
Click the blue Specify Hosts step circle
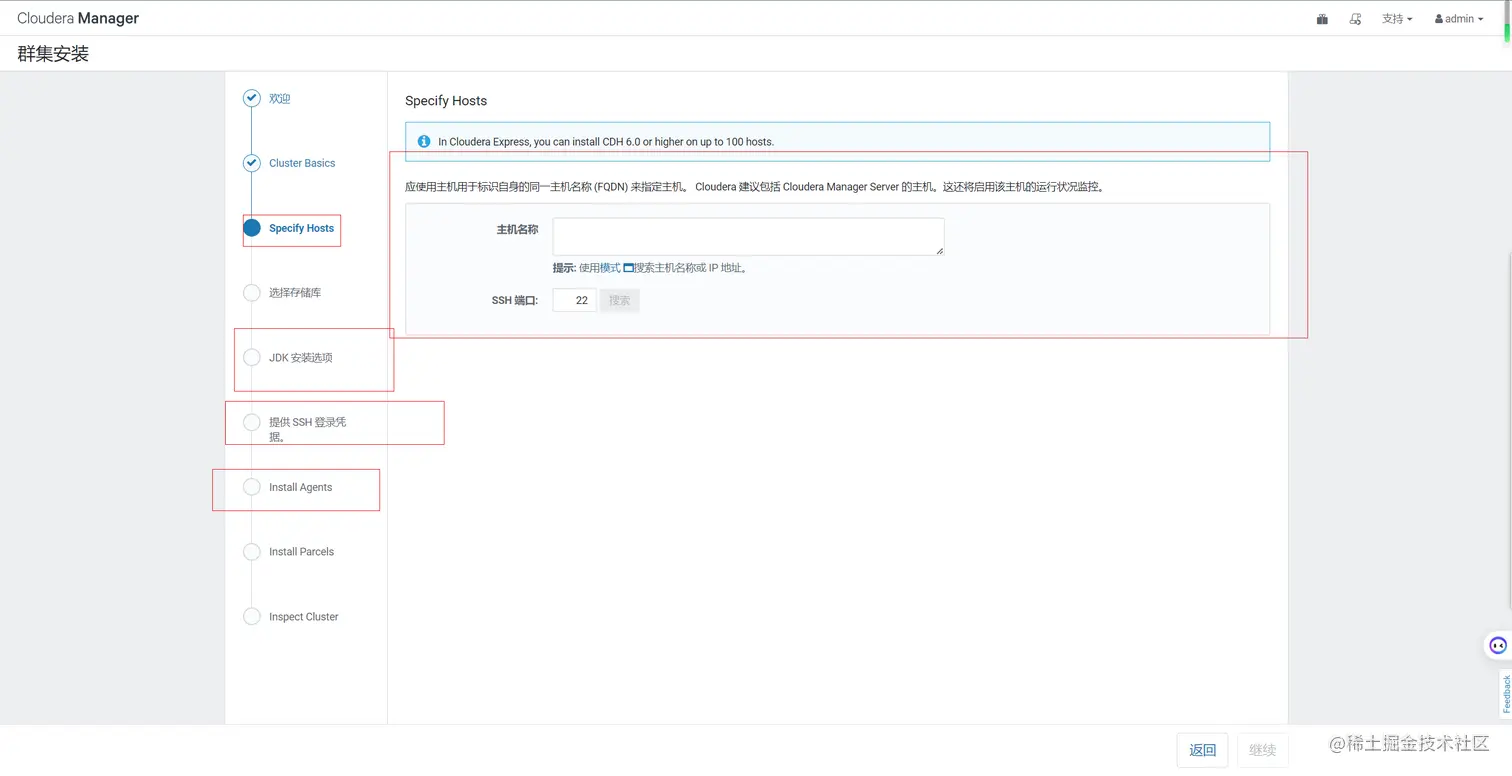(252, 228)
